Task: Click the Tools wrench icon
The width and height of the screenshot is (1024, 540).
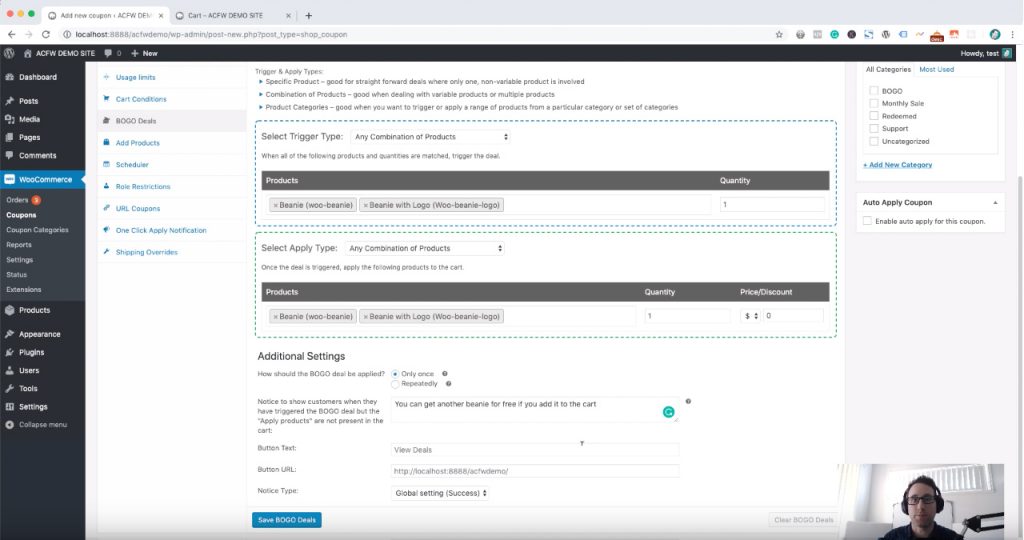Action: tap(9, 389)
